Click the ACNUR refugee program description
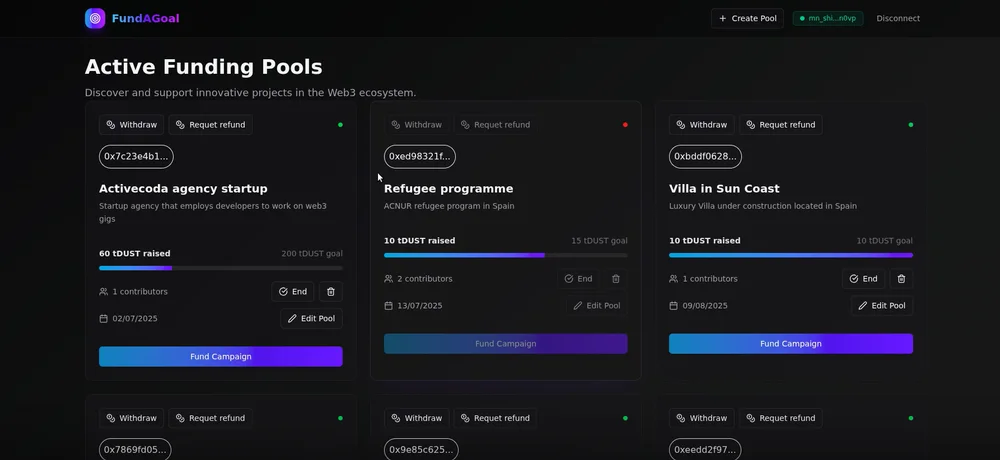 point(449,206)
